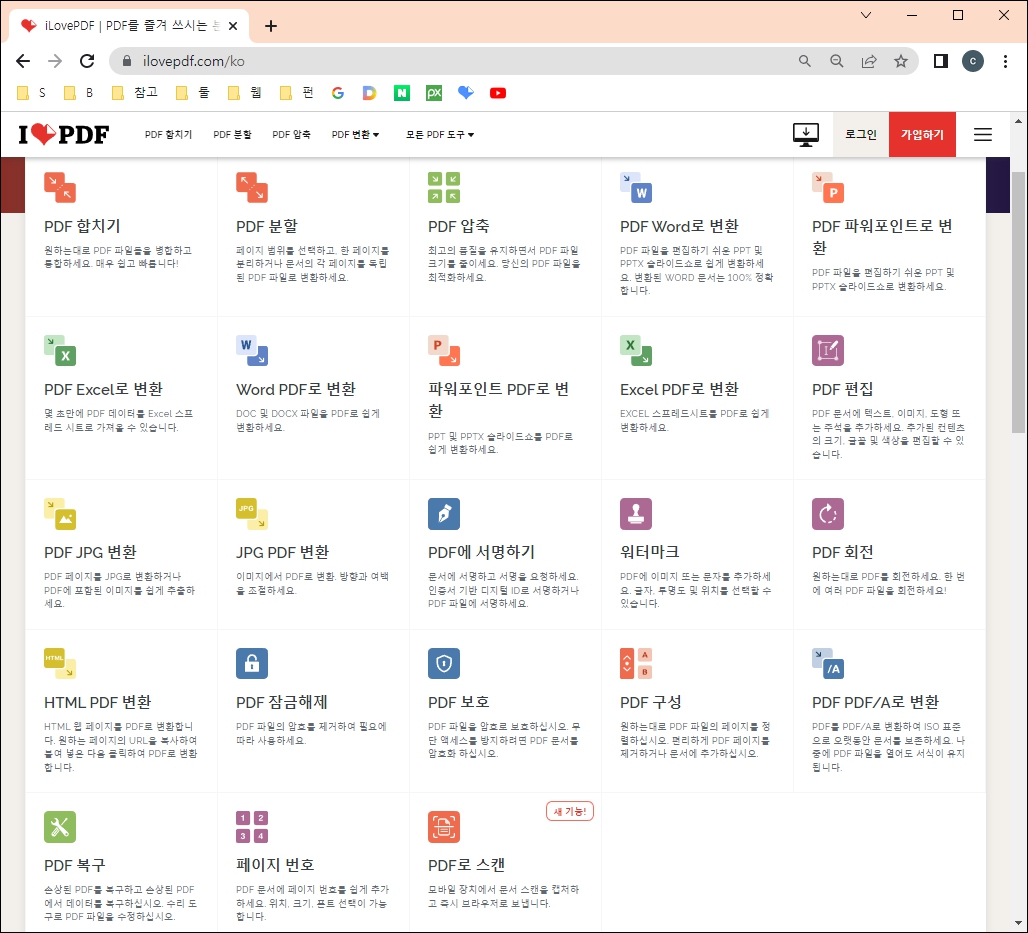Viewport: 1028px width, 933px height.
Task: Select the PDF 편집 edit tool icon
Action: coord(828,350)
